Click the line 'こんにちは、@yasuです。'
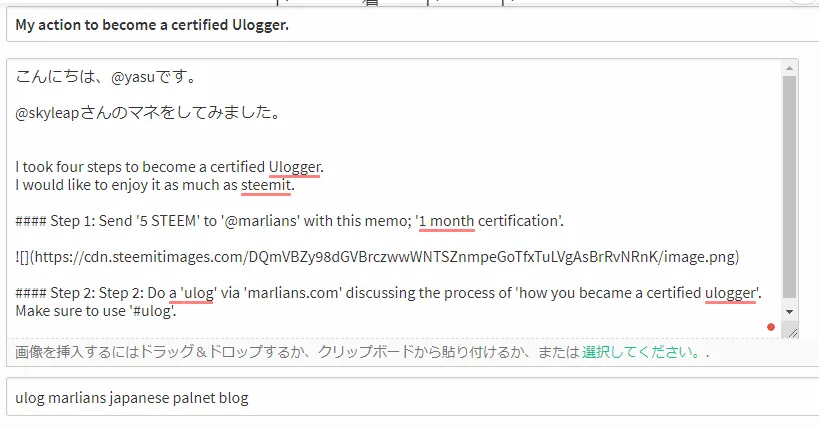Viewport: 819px width, 427px height. pyautogui.click(x=106, y=77)
